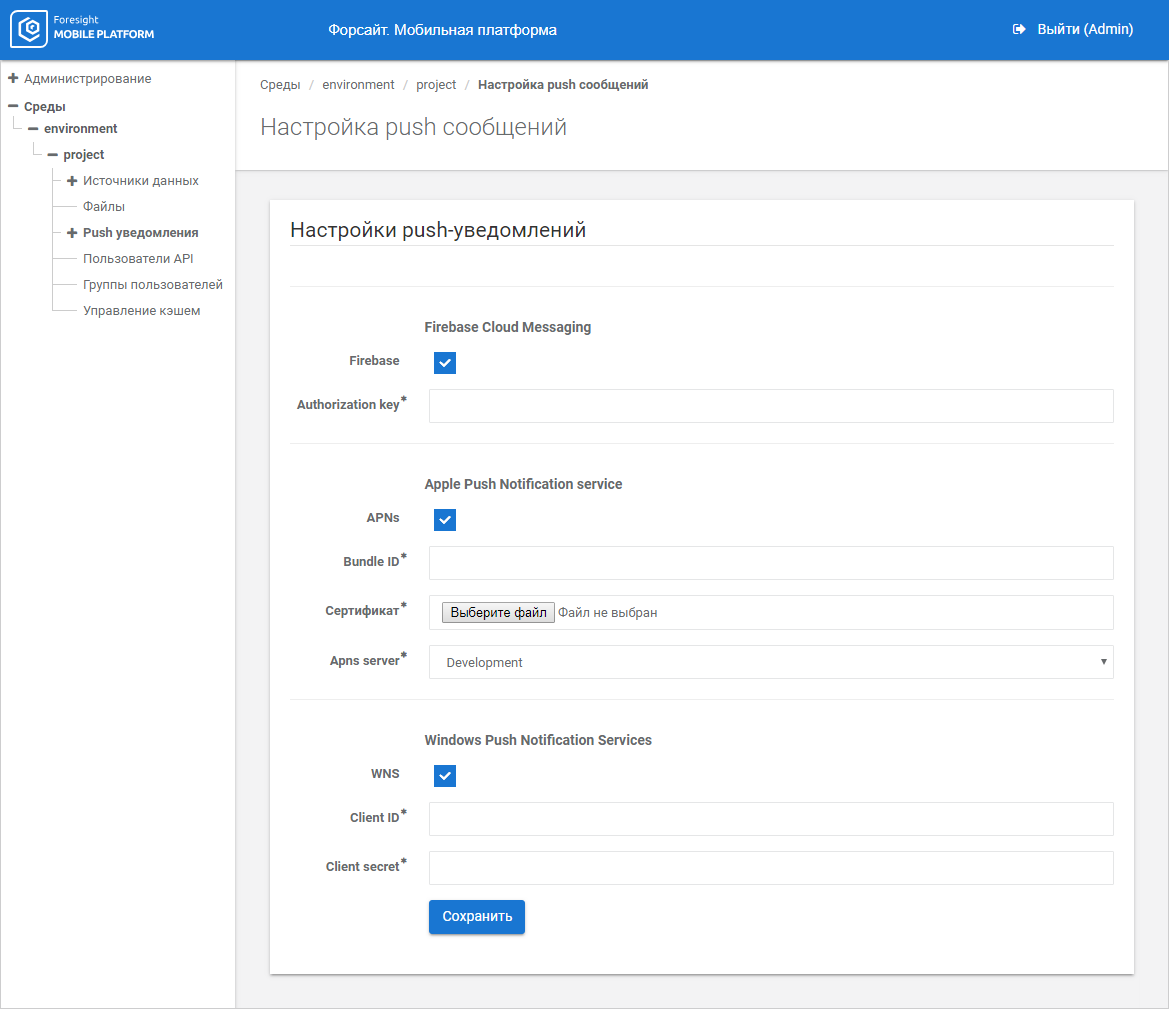
Task: Focus the Authorization key input field
Action: click(x=770, y=406)
